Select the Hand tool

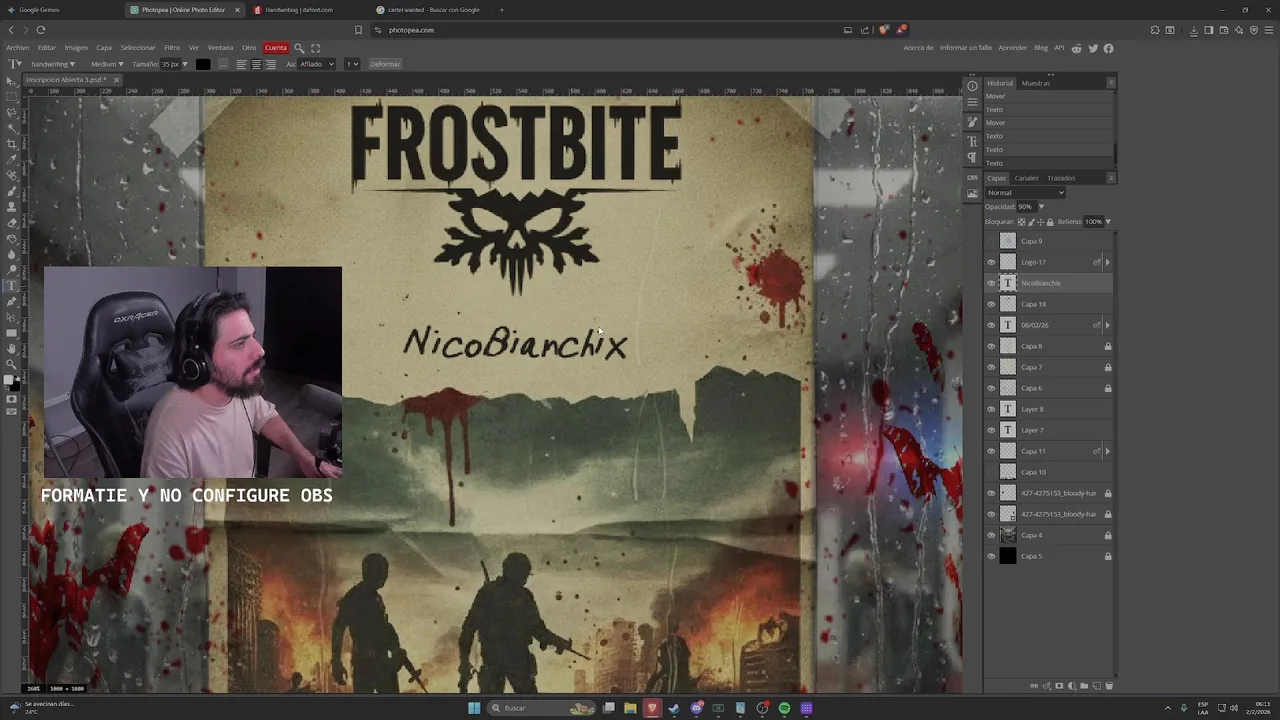point(12,348)
